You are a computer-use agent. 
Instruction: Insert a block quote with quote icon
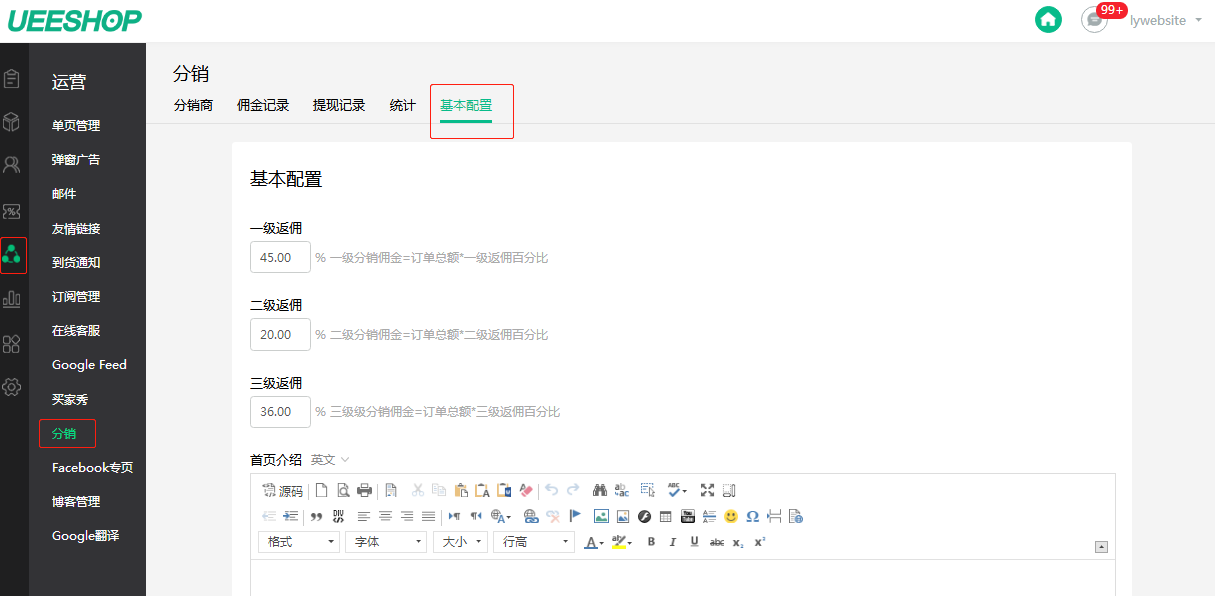[x=316, y=517]
